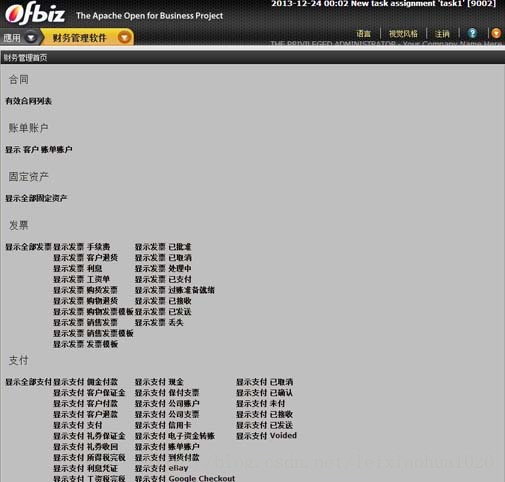Click 显示支付 客户保证金
The image size is (505, 482).
(89, 393)
